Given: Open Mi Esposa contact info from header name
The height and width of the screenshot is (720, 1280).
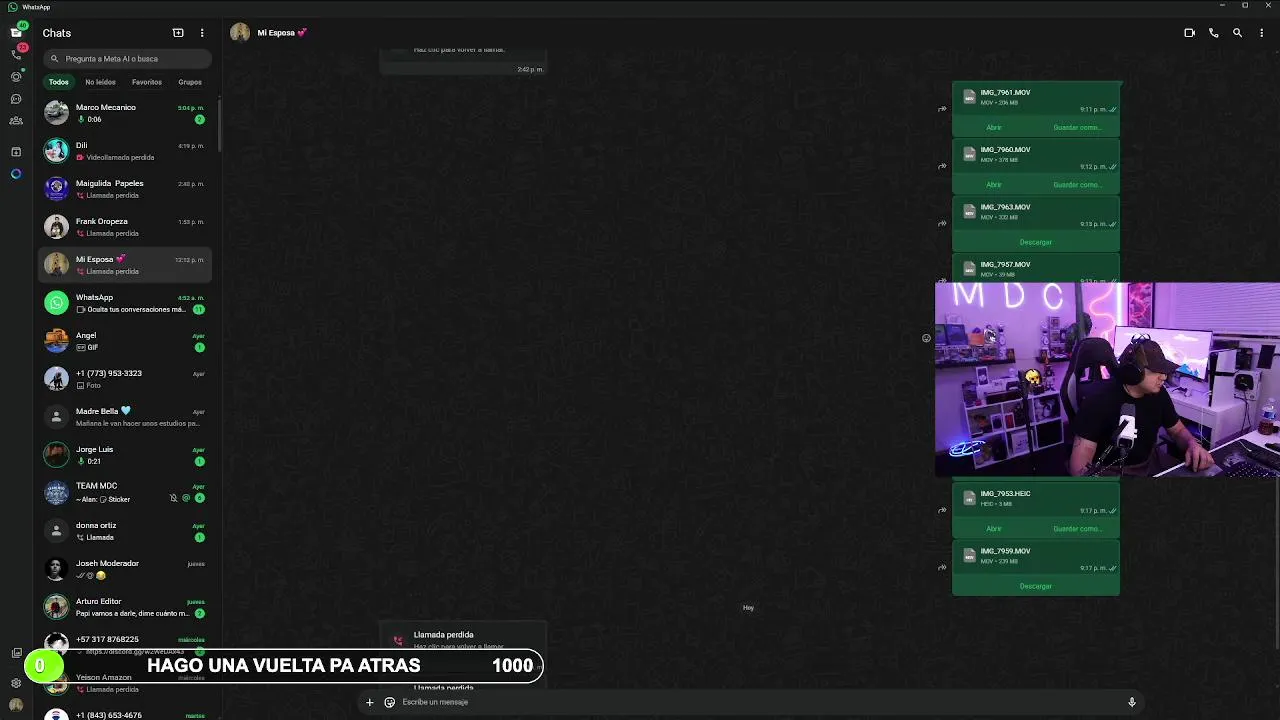Looking at the screenshot, I should click(282, 33).
